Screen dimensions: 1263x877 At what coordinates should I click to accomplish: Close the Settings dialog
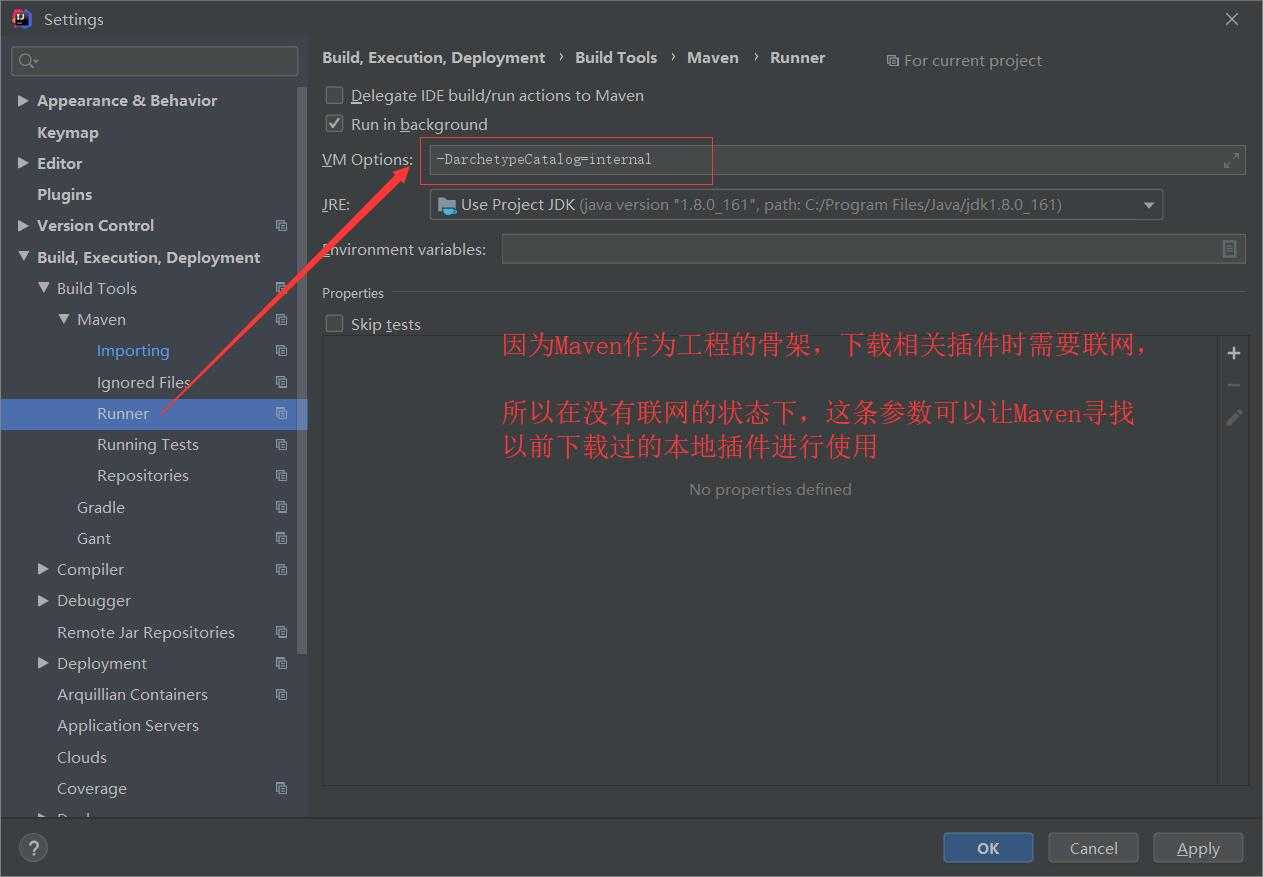(1232, 19)
